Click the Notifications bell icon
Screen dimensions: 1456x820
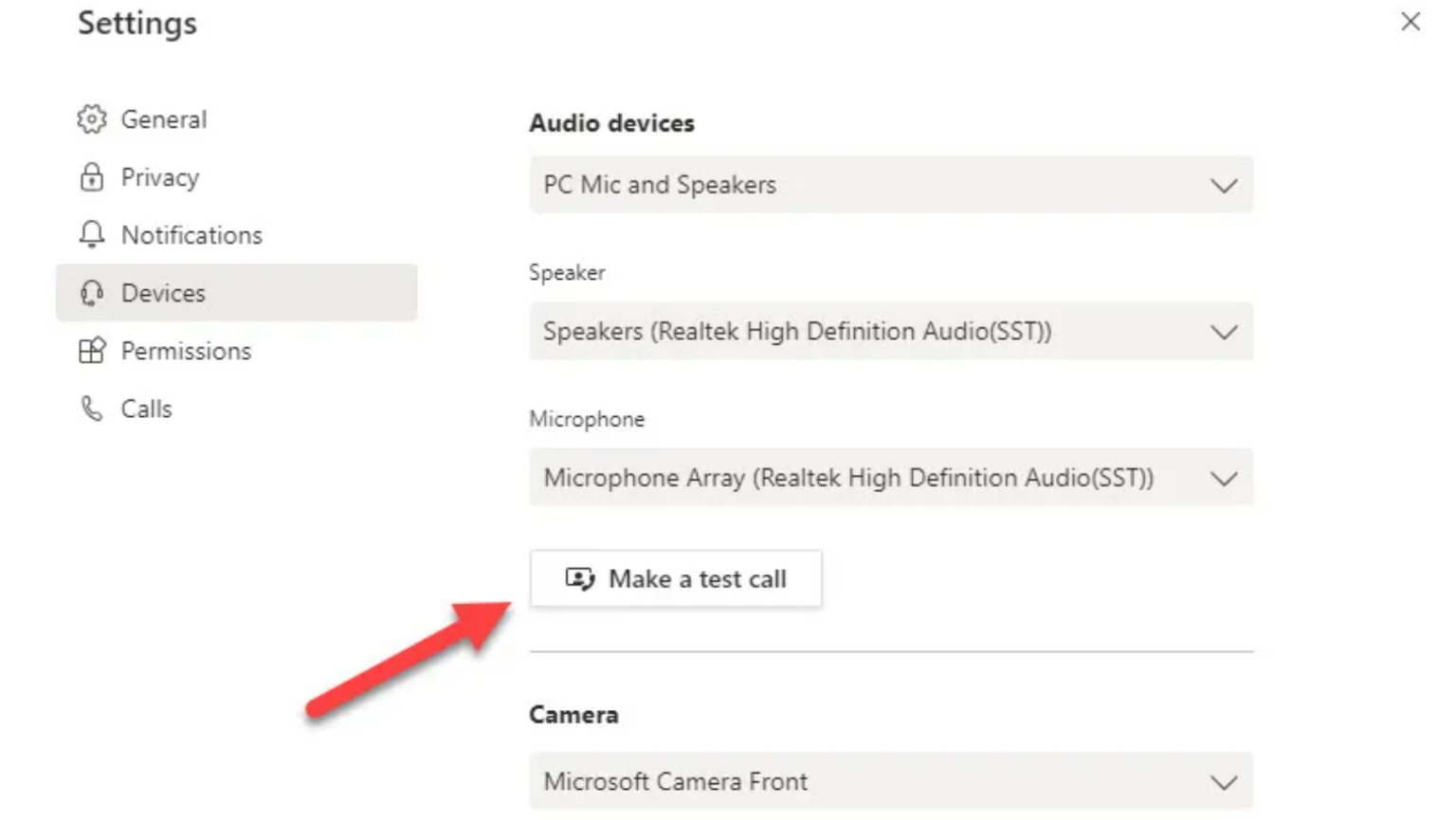pyautogui.click(x=91, y=235)
